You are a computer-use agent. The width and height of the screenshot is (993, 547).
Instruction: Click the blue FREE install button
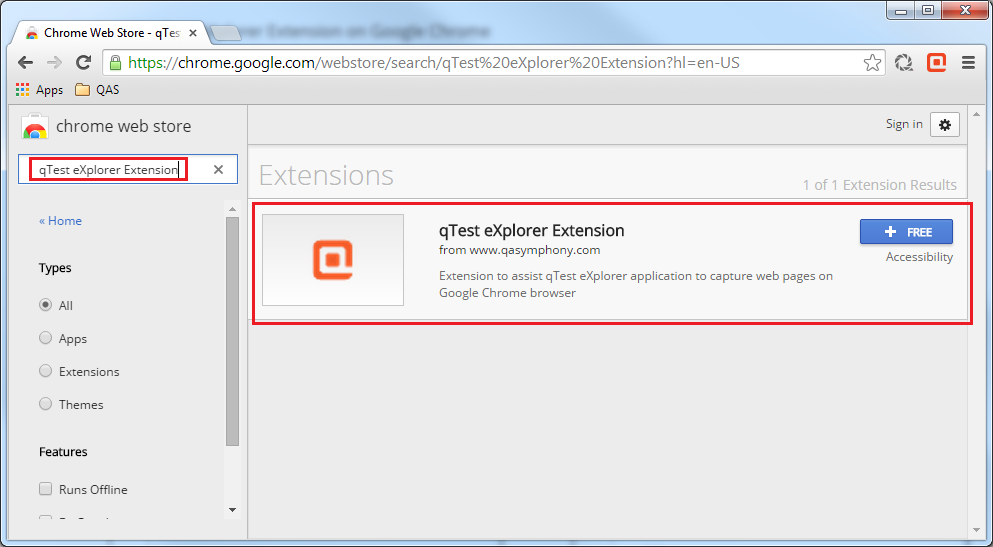click(x=906, y=232)
